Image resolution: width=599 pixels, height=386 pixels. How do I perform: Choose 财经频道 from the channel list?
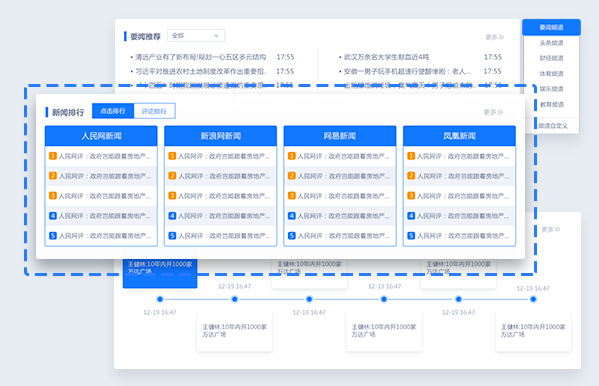(551, 58)
